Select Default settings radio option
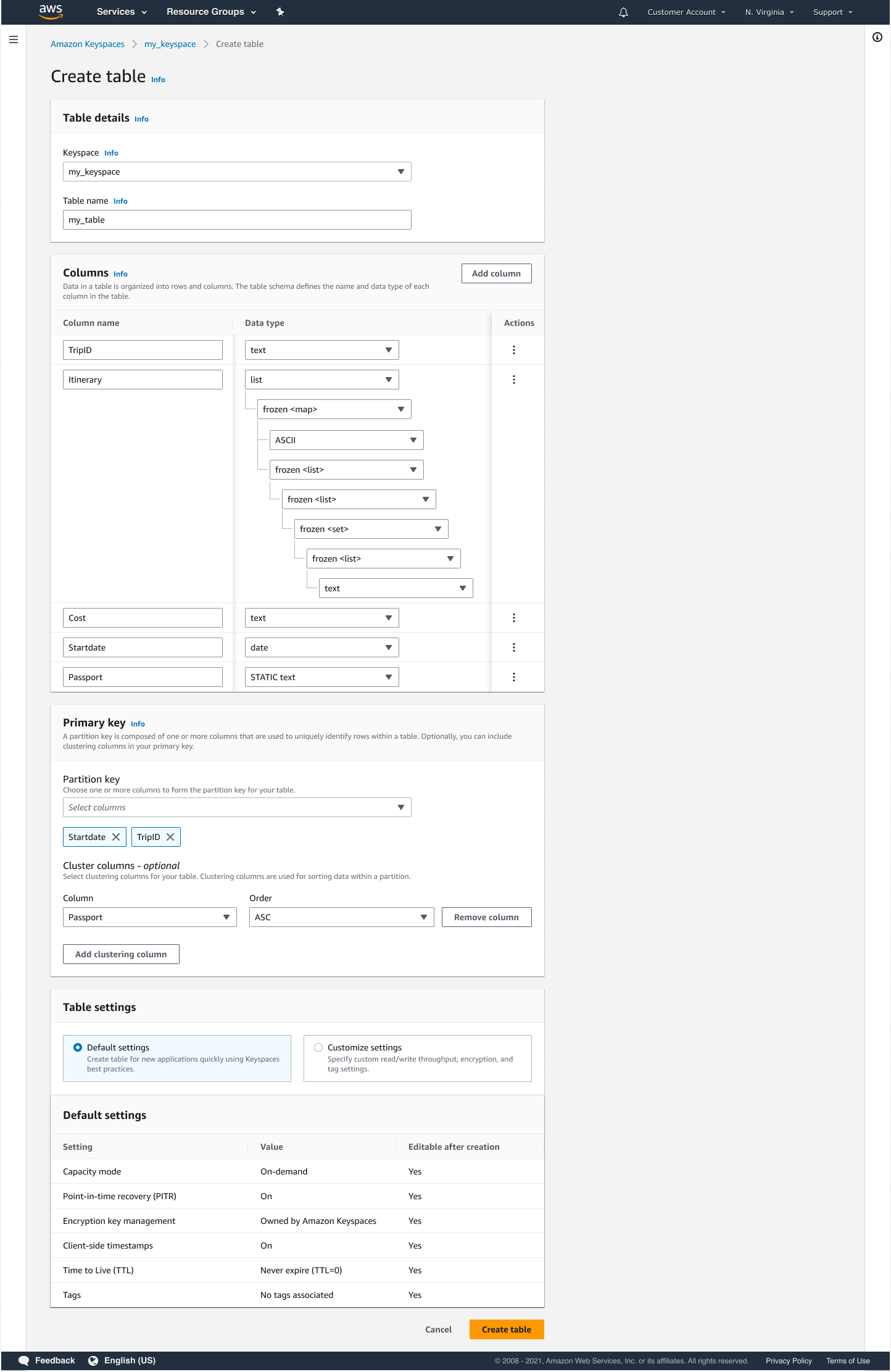The image size is (891, 1372). tap(78, 1047)
